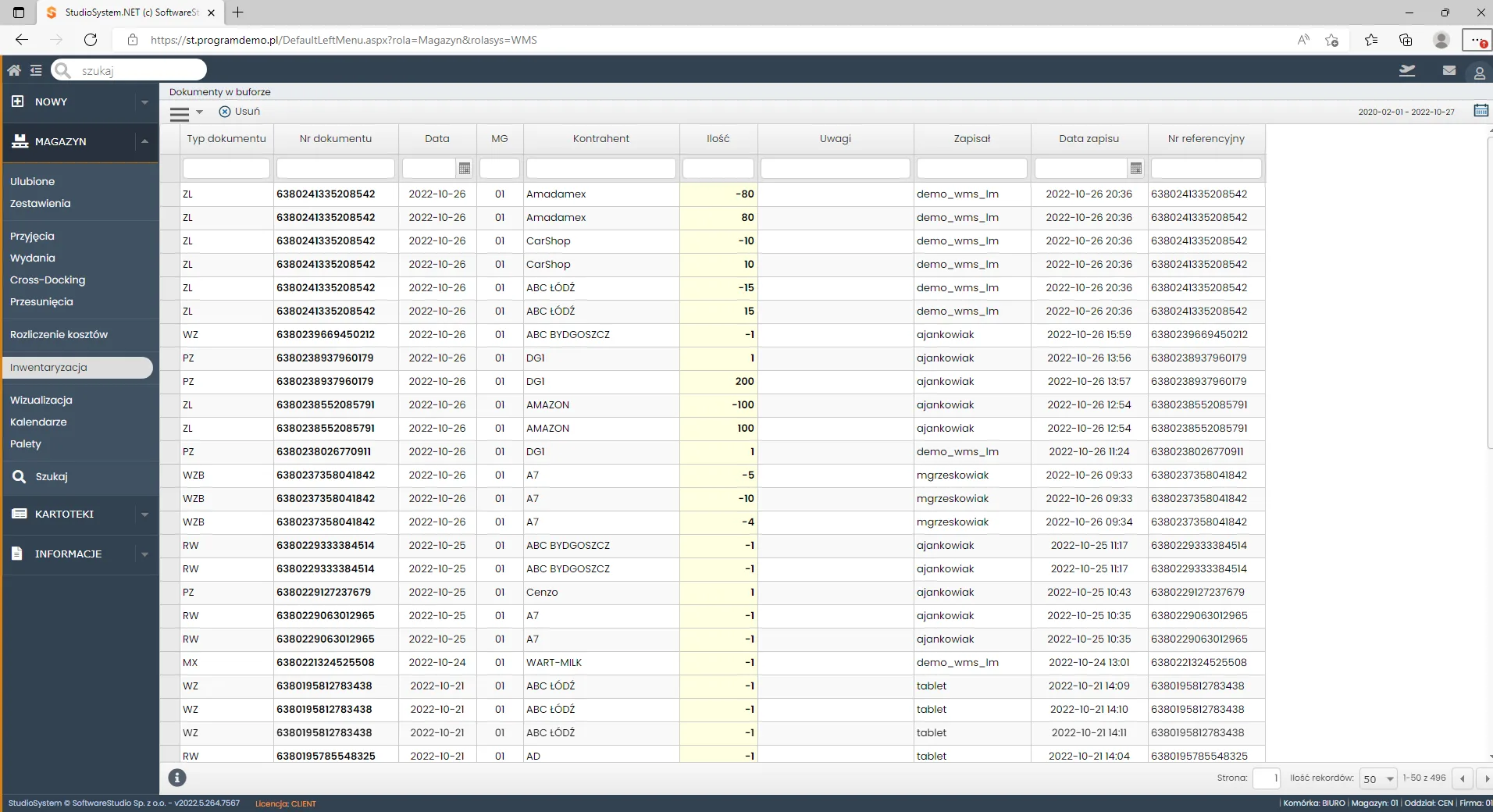Open Kalendarze in the sidebar
The image size is (1493, 812).
38,422
